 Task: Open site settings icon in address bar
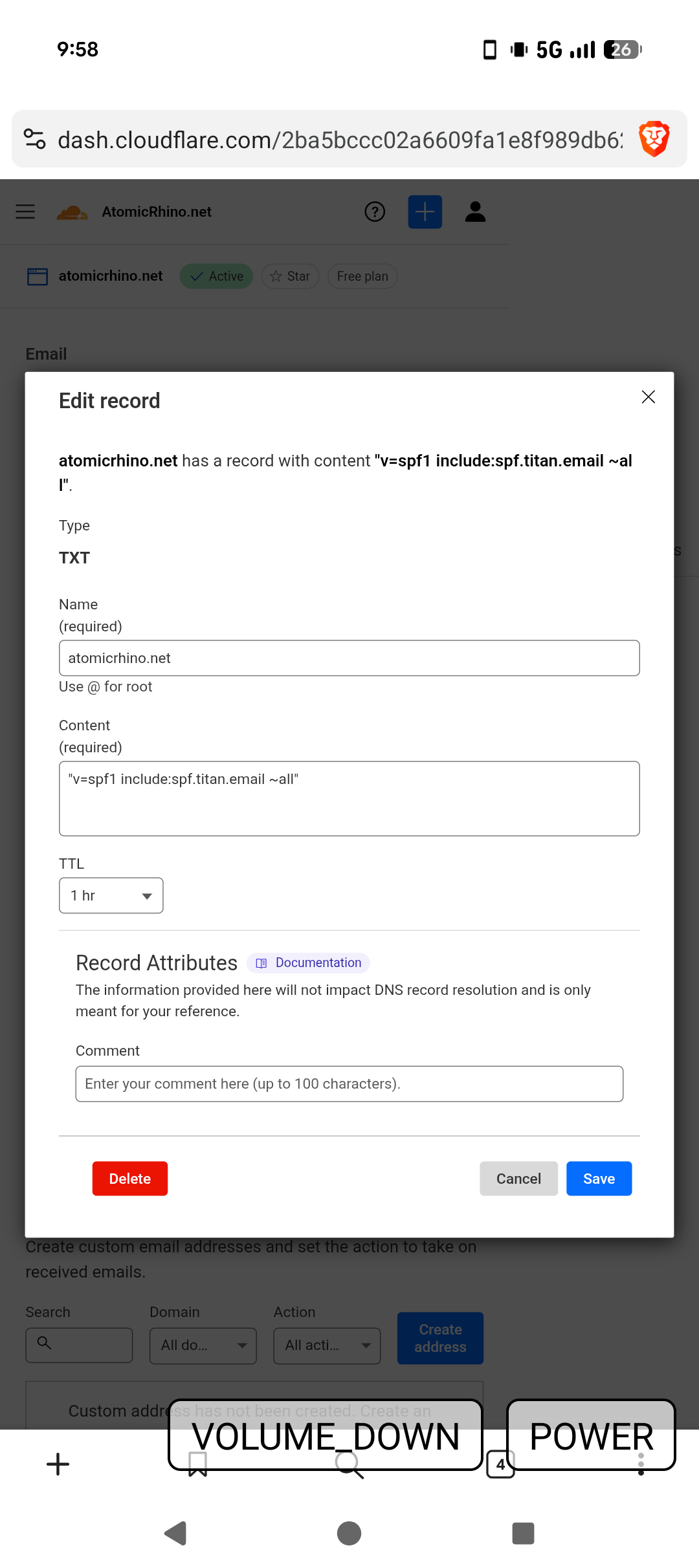(x=35, y=139)
